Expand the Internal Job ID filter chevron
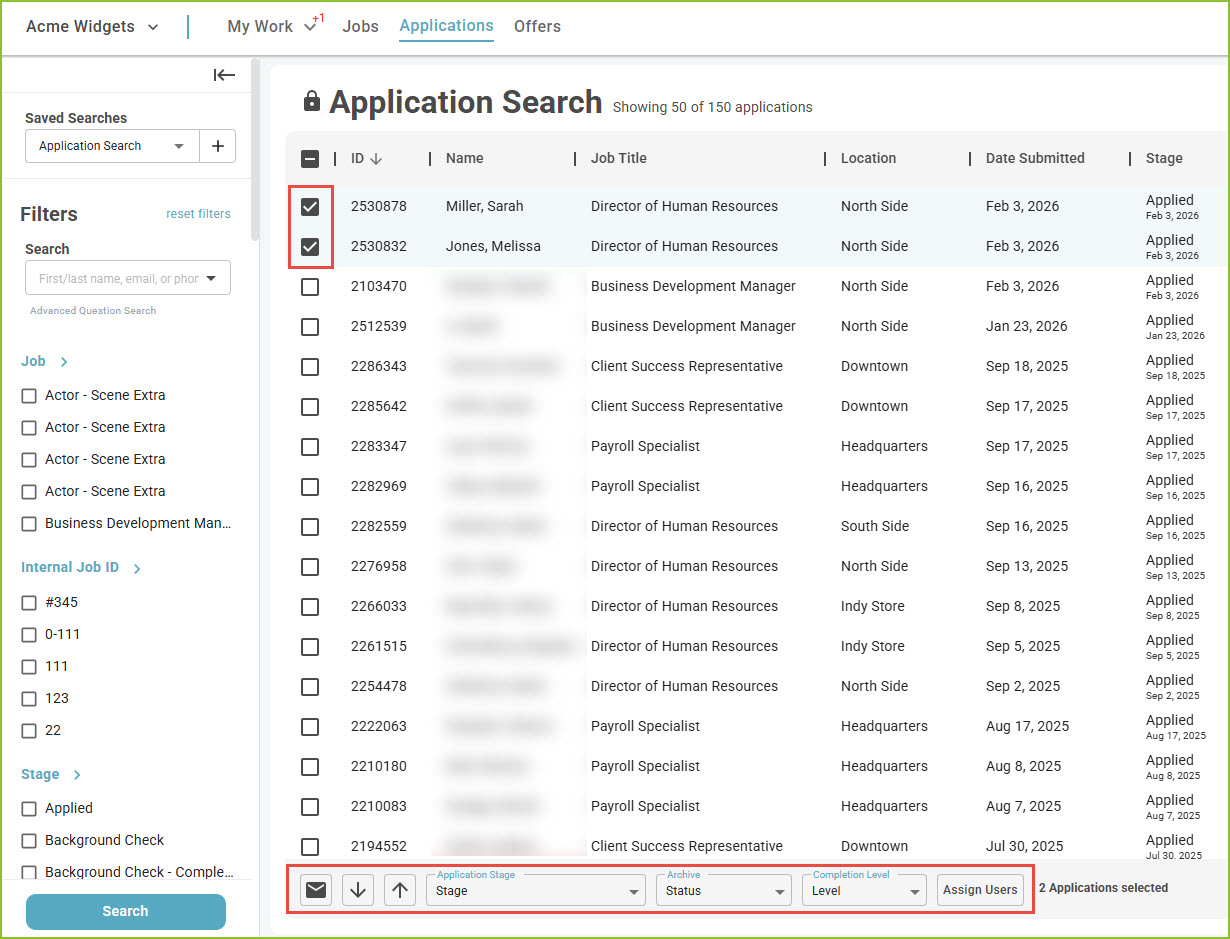The width and height of the screenshot is (1230, 939). pos(137,568)
